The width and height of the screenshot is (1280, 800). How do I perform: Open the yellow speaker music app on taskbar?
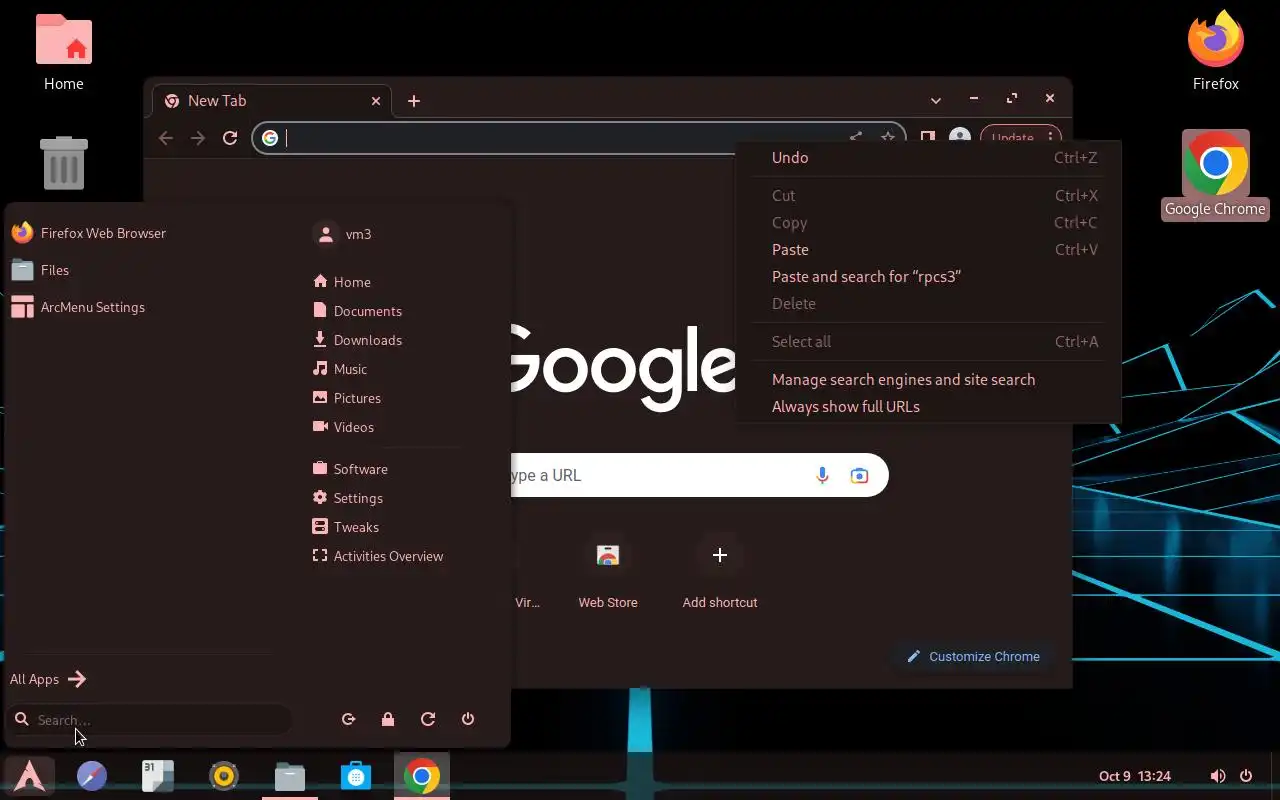point(224,776)
